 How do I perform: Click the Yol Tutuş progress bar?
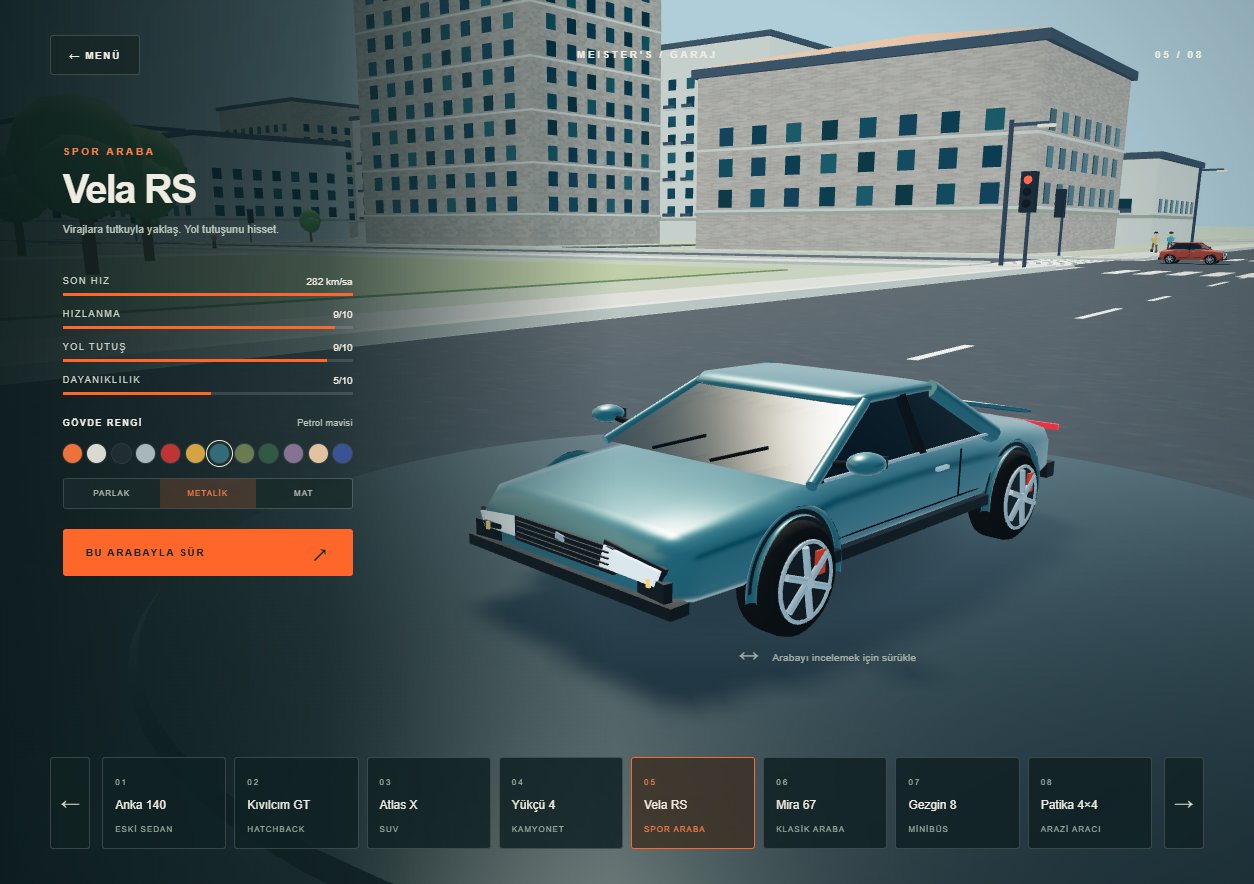coord(208,360)
